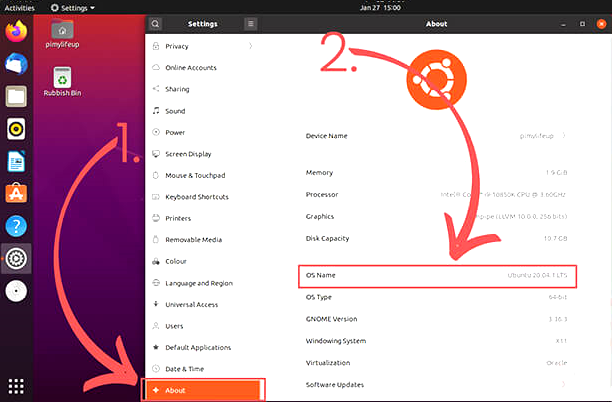Click the OS Type row

437,297
